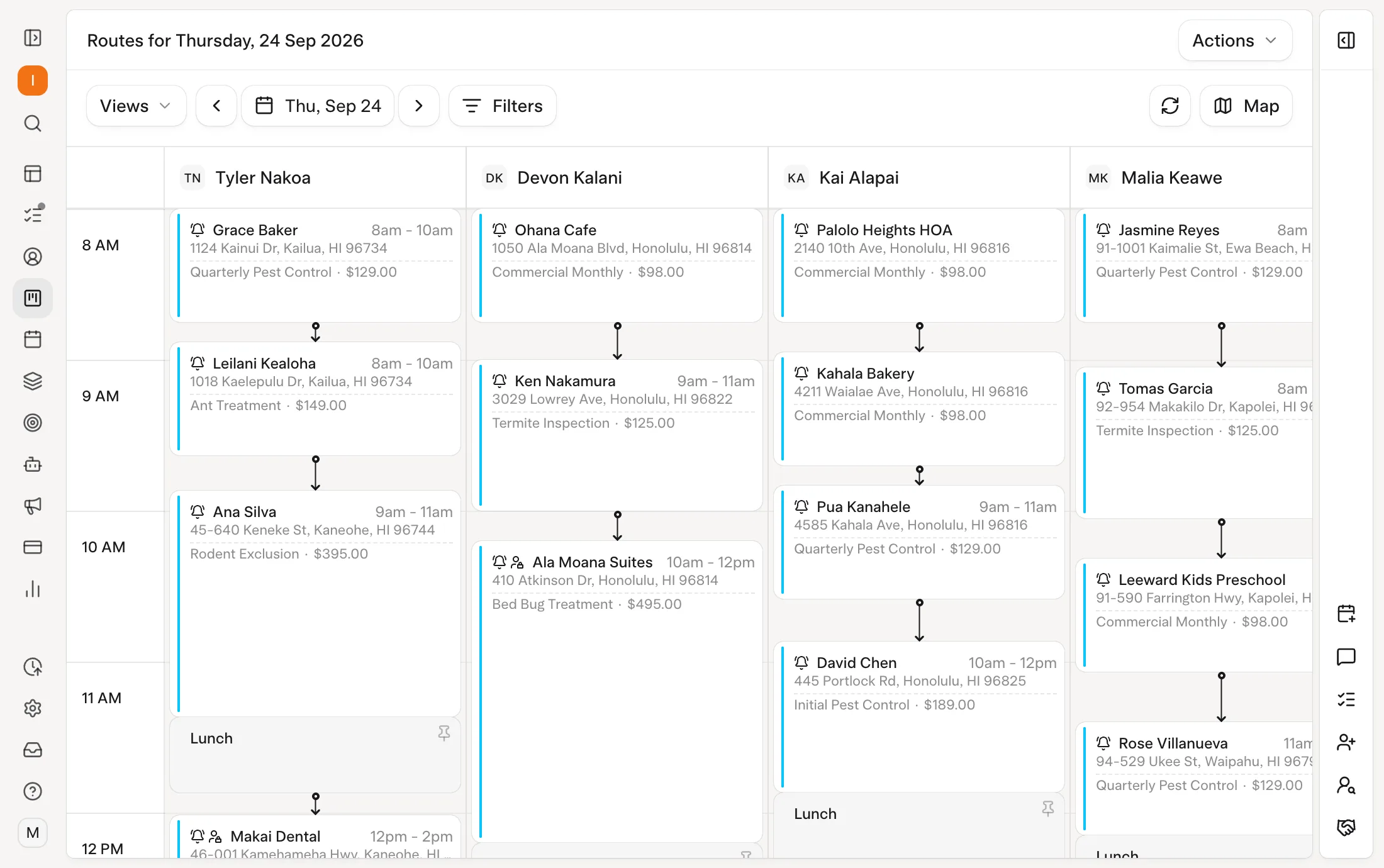Refresh the routes board
Viewport: 1384px width, 868px height.
[1170, 106]
